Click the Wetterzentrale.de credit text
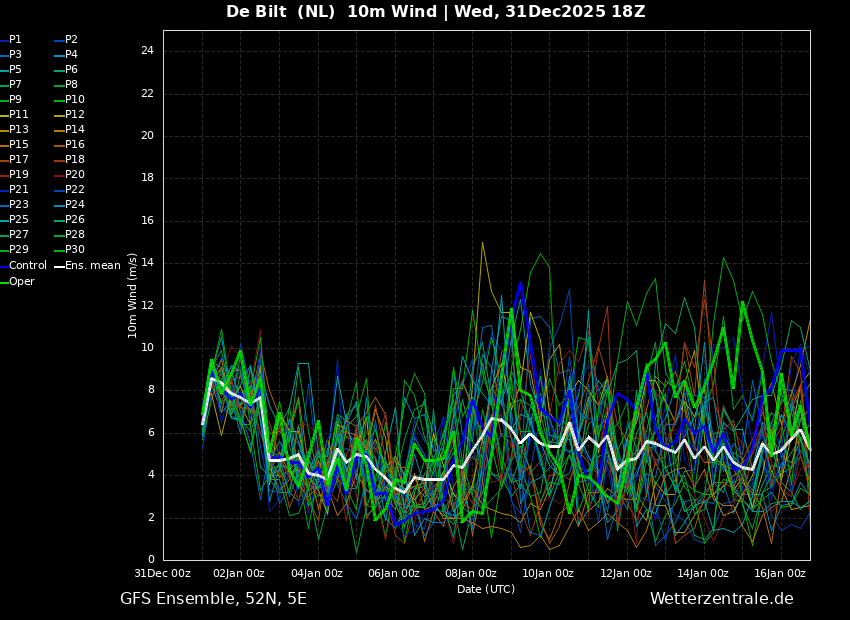The height and width of the screenshot is (620, 850). pos(722,599)
